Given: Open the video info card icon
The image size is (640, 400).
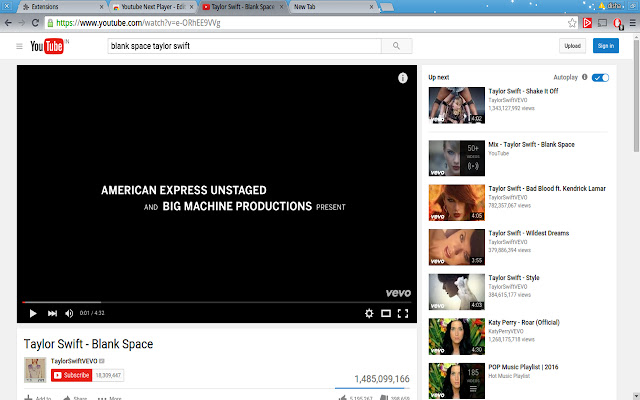Looking at the screenshot, I should coord(402,78).
